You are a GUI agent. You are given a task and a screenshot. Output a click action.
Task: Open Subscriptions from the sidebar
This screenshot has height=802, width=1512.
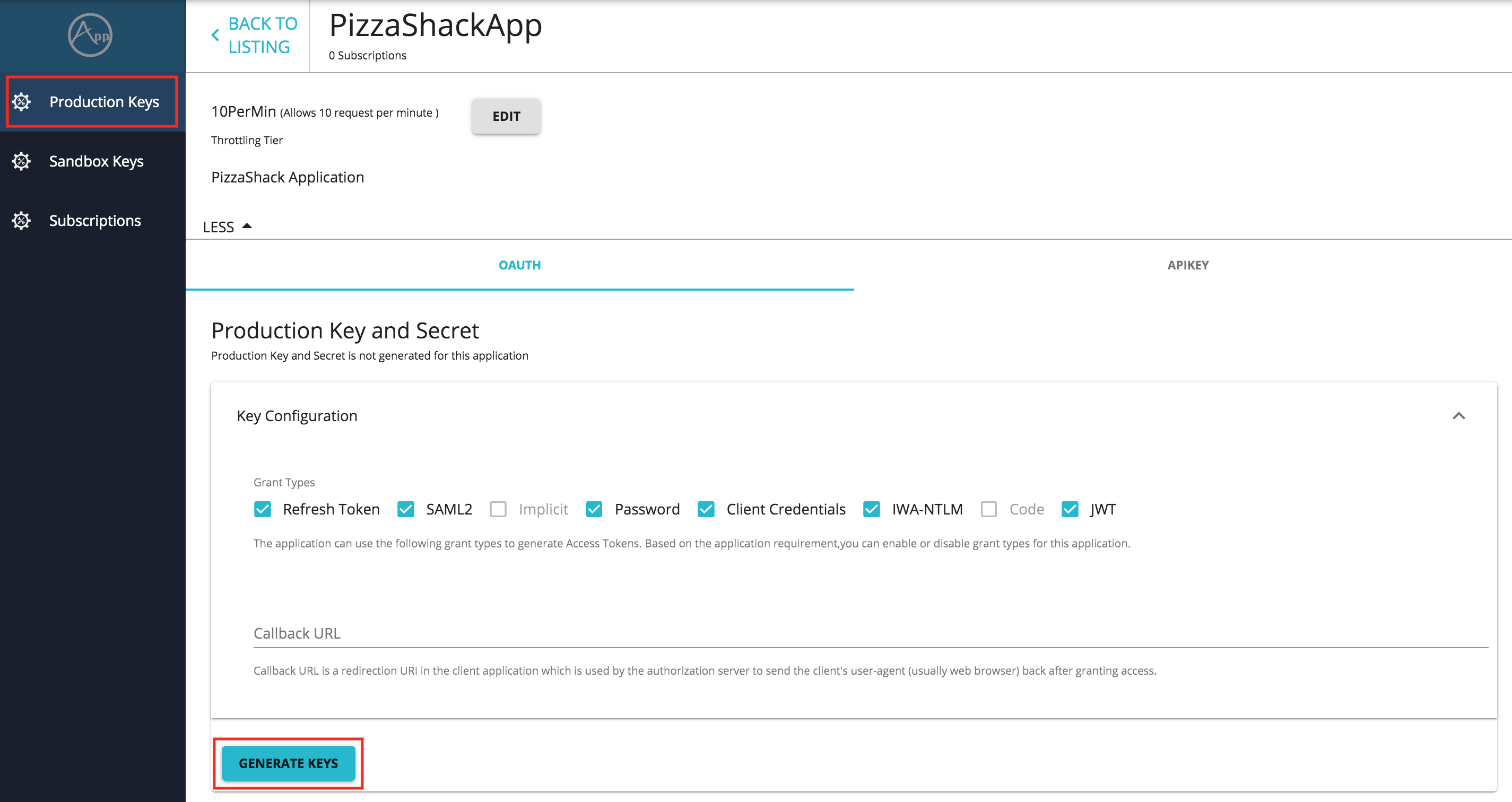[x=94, y=220]
